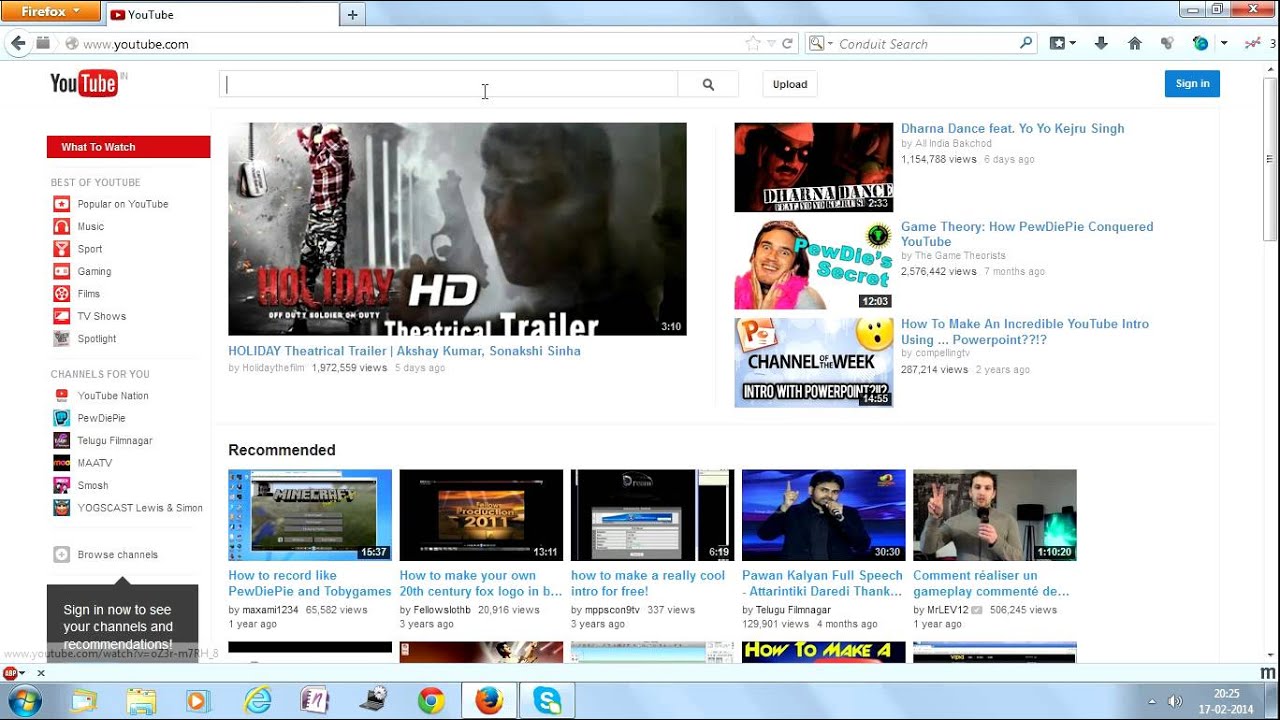
Task: Open YouTube Nation channel in sidebar
Action: coord(113,395)
